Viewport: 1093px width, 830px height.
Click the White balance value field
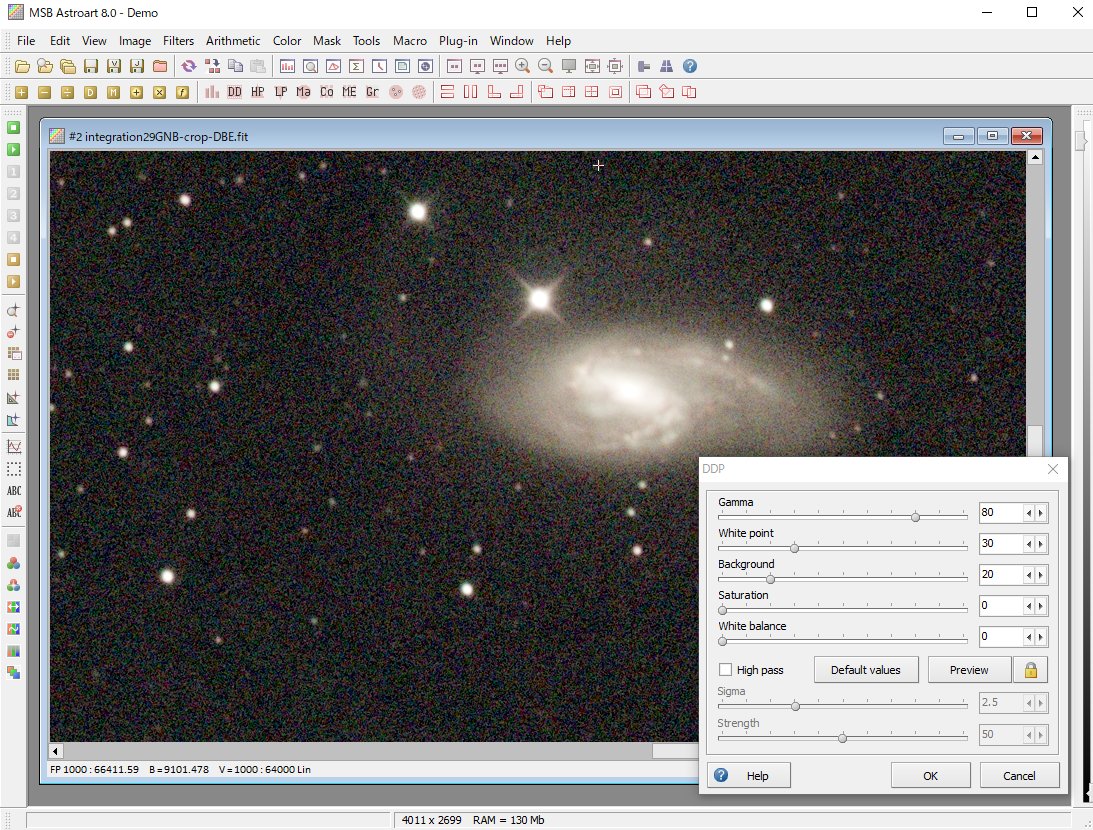[x=999, y=637]
